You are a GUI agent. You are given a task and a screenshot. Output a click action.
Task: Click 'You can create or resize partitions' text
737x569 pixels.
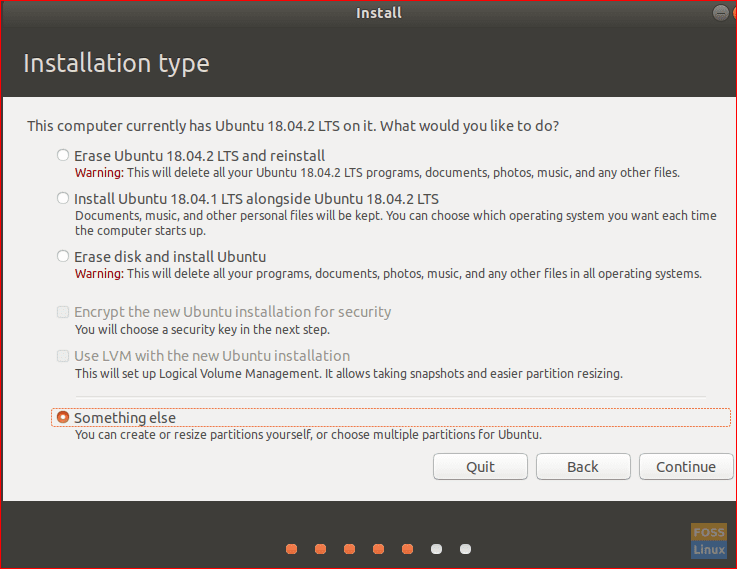coord(308,435)
